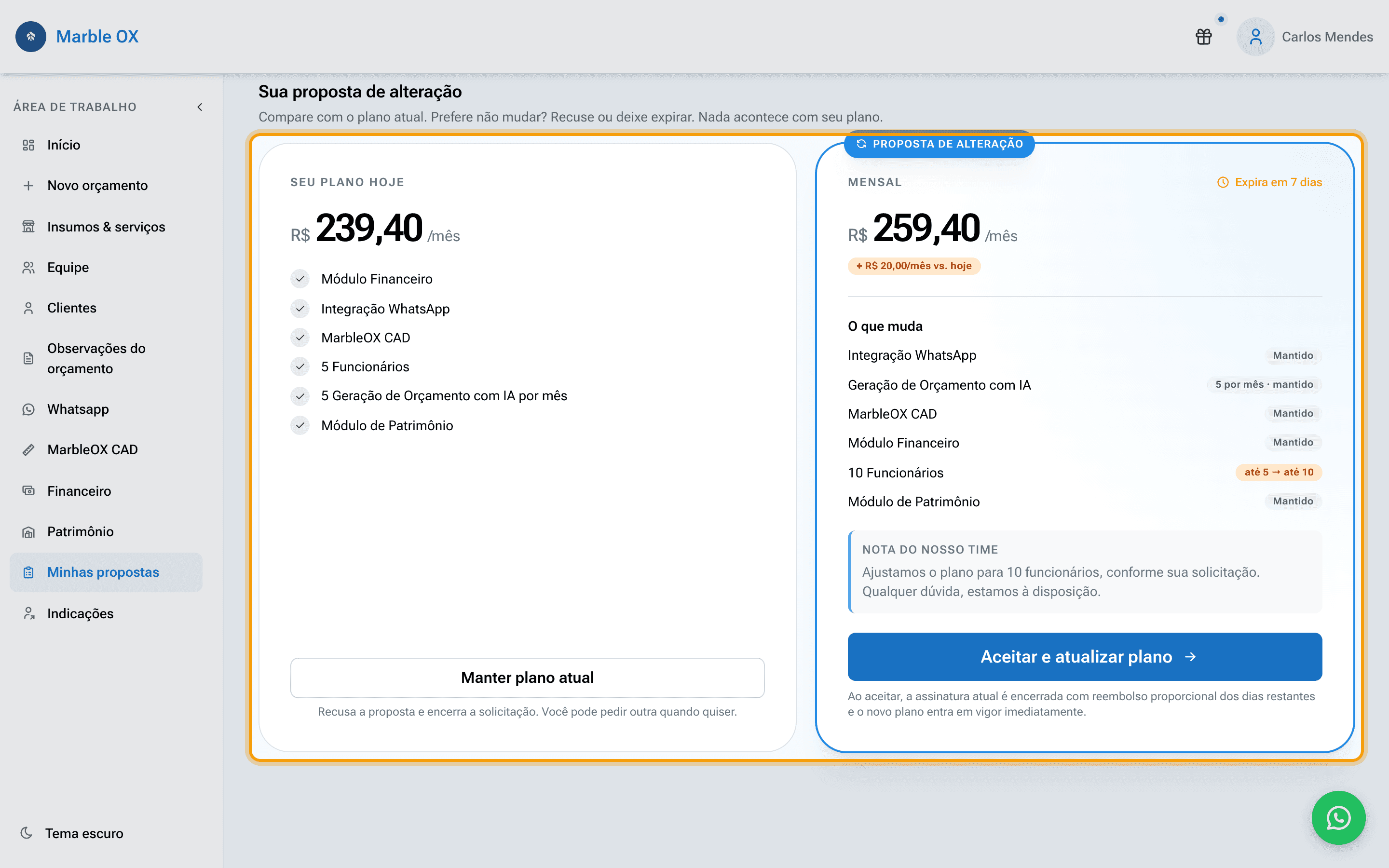Click the Marble OX logo icon
Image resolution: width=1389 pixels, height=868 pixels.
[31, 37]
